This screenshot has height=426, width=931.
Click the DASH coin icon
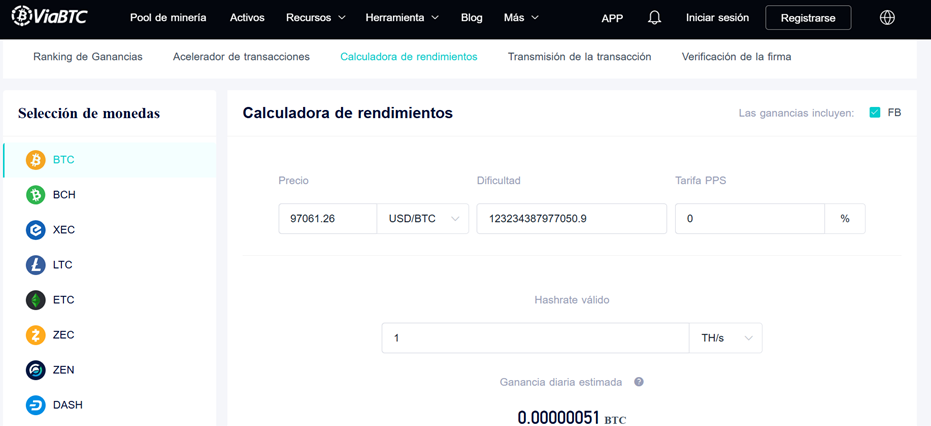(x=36, y=405)
